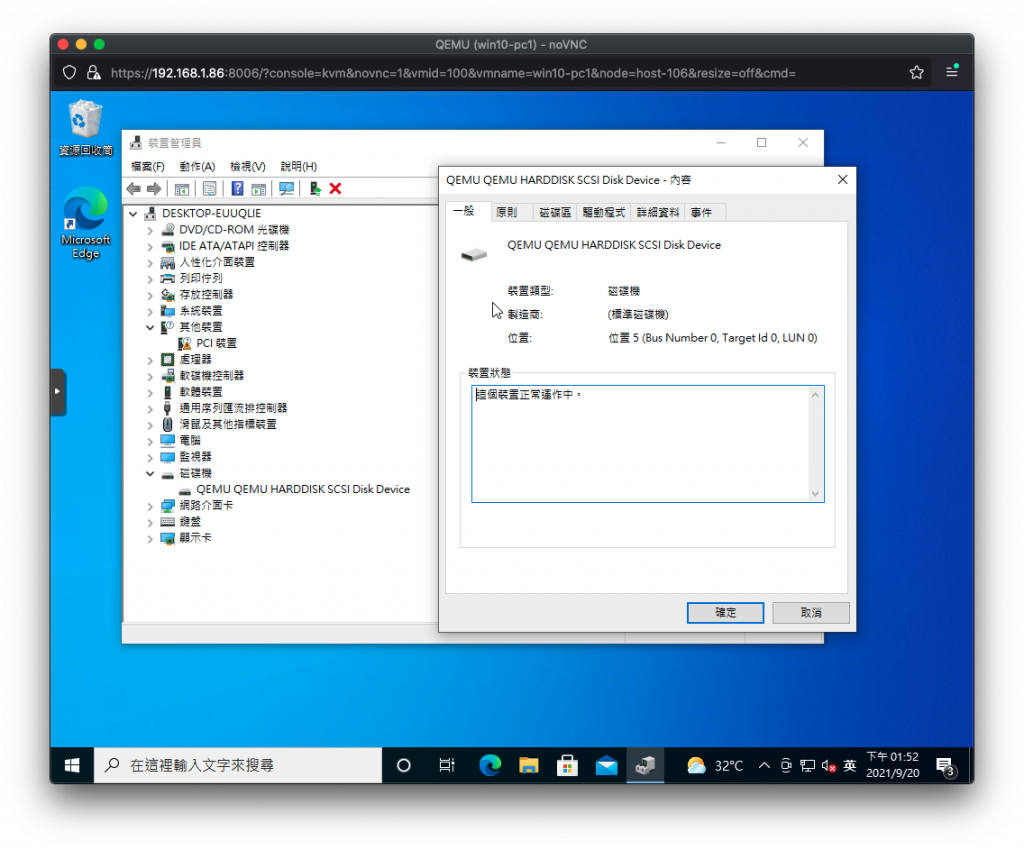Collapse DESKTOP-EUUQLIE root node
Image resolution: width=1024 pixels, height=850 pixels.
click(133, 213)
